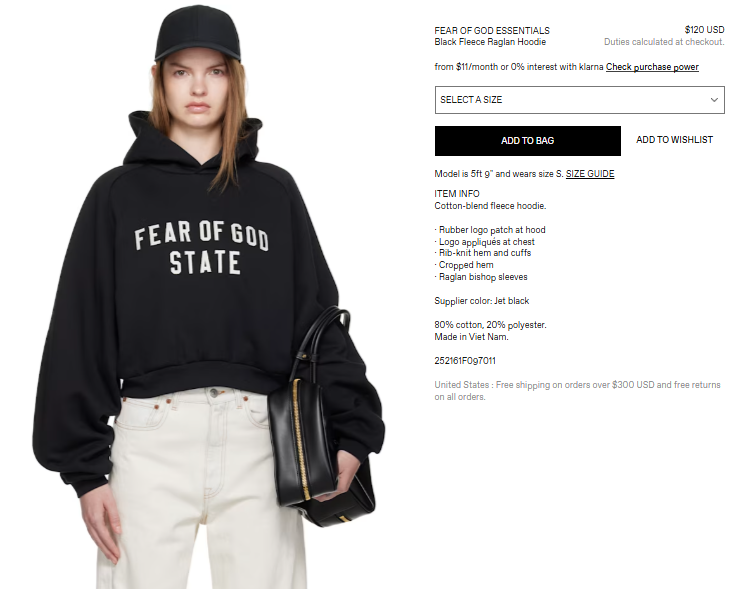733x589 pixels.
Task: Open the Select a Size dropdown
Action: (x=580, y=100)
